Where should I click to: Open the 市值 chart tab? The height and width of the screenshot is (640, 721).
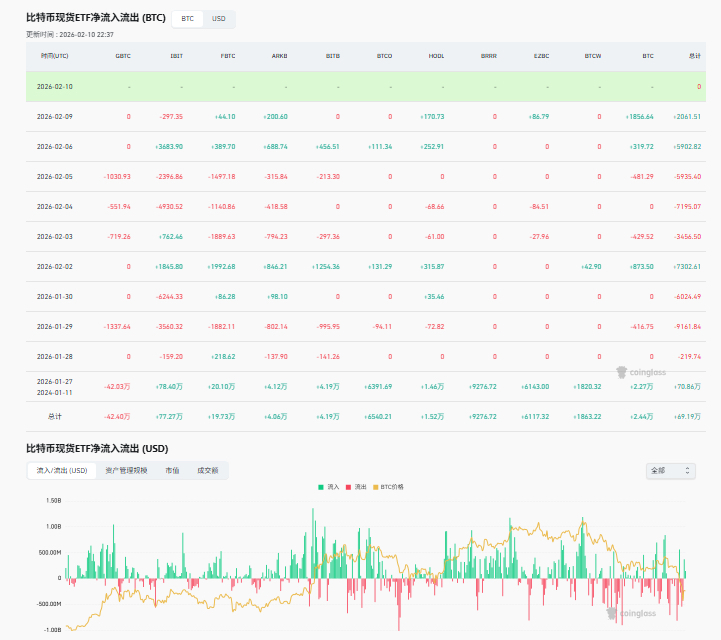tap(171, 470)
